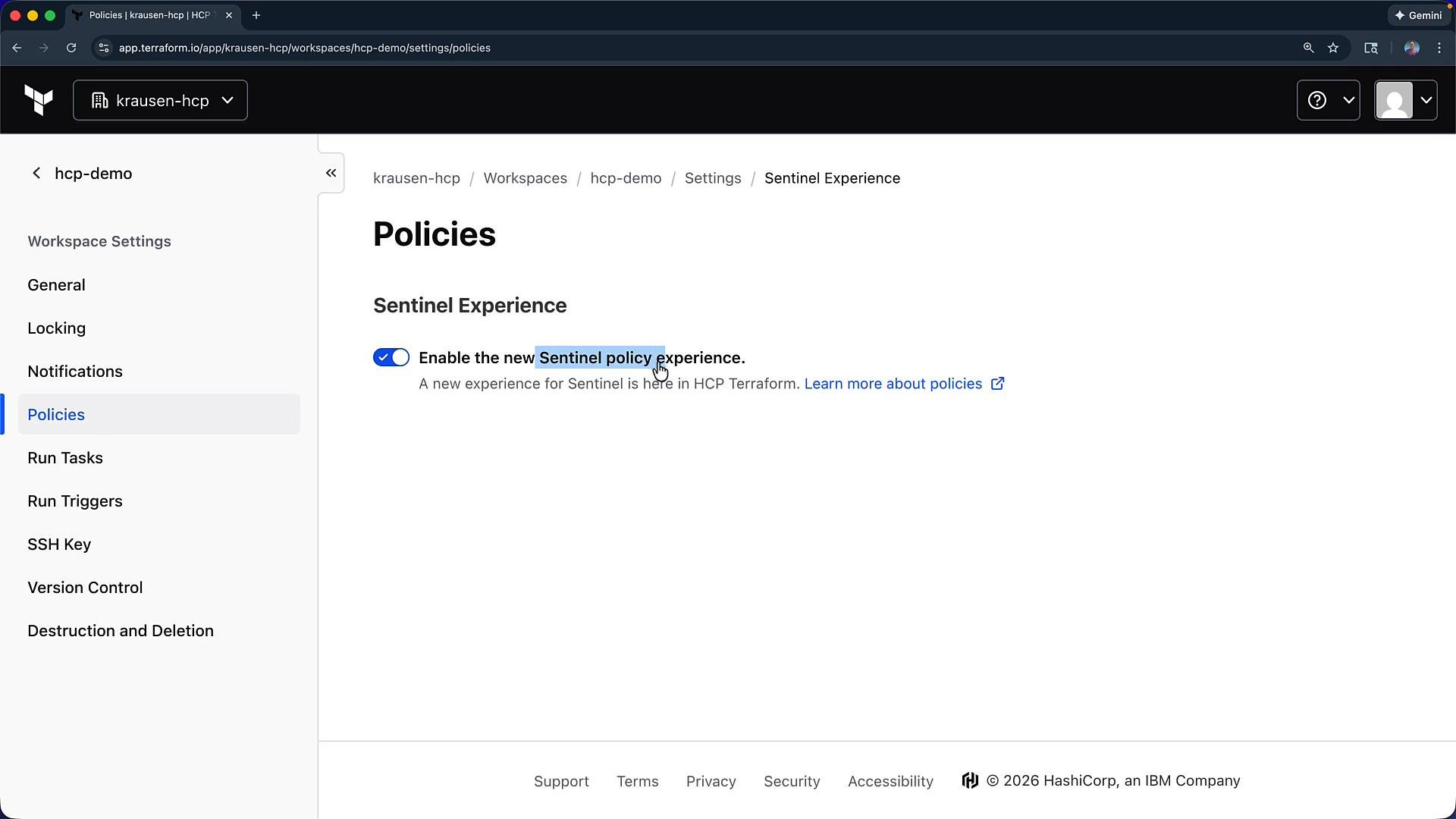
Task: Click the browser back arrow
Action: tap(17, 48)
